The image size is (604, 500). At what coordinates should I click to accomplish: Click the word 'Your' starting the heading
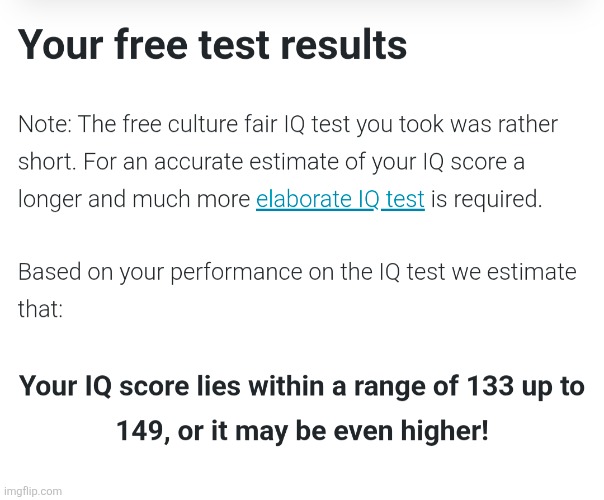click(x=60, y=45)
